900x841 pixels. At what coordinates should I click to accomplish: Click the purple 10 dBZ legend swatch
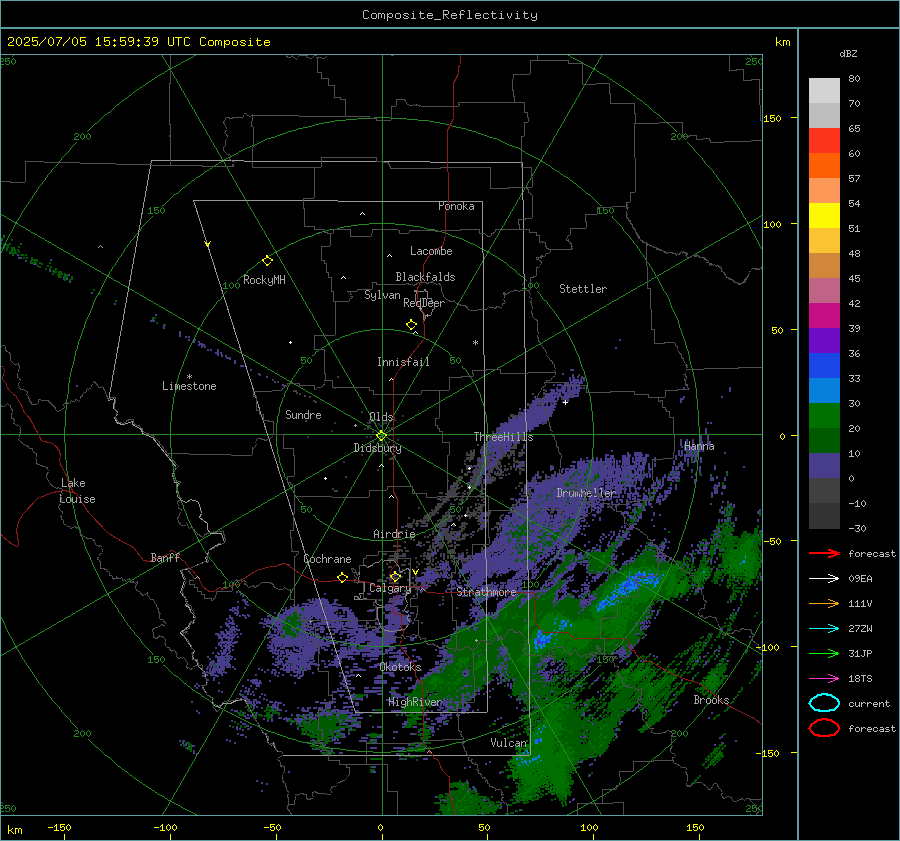[824, 465]
